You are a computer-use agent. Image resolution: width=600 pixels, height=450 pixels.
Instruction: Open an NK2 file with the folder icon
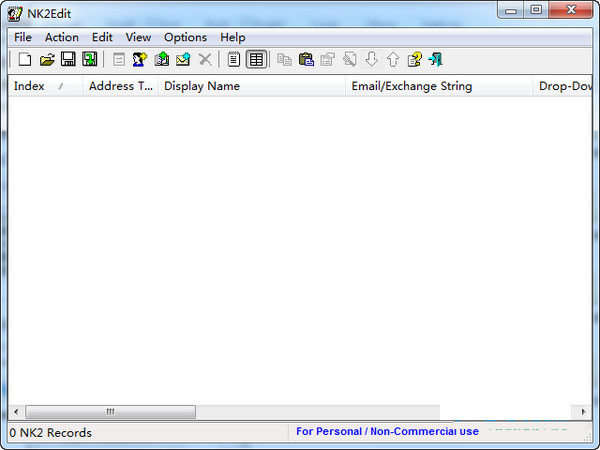coord(47,60)
